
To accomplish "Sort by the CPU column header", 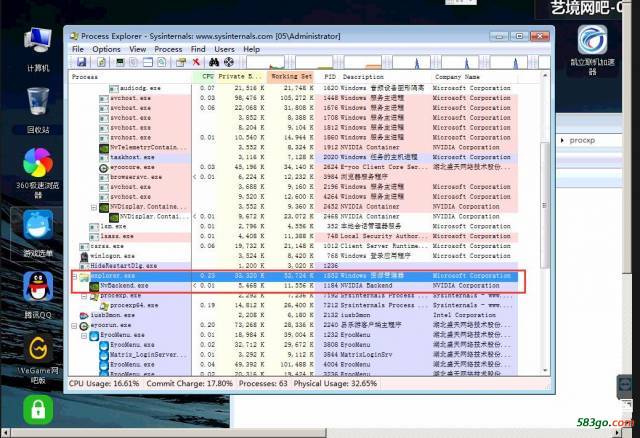I will coord(204,77).
